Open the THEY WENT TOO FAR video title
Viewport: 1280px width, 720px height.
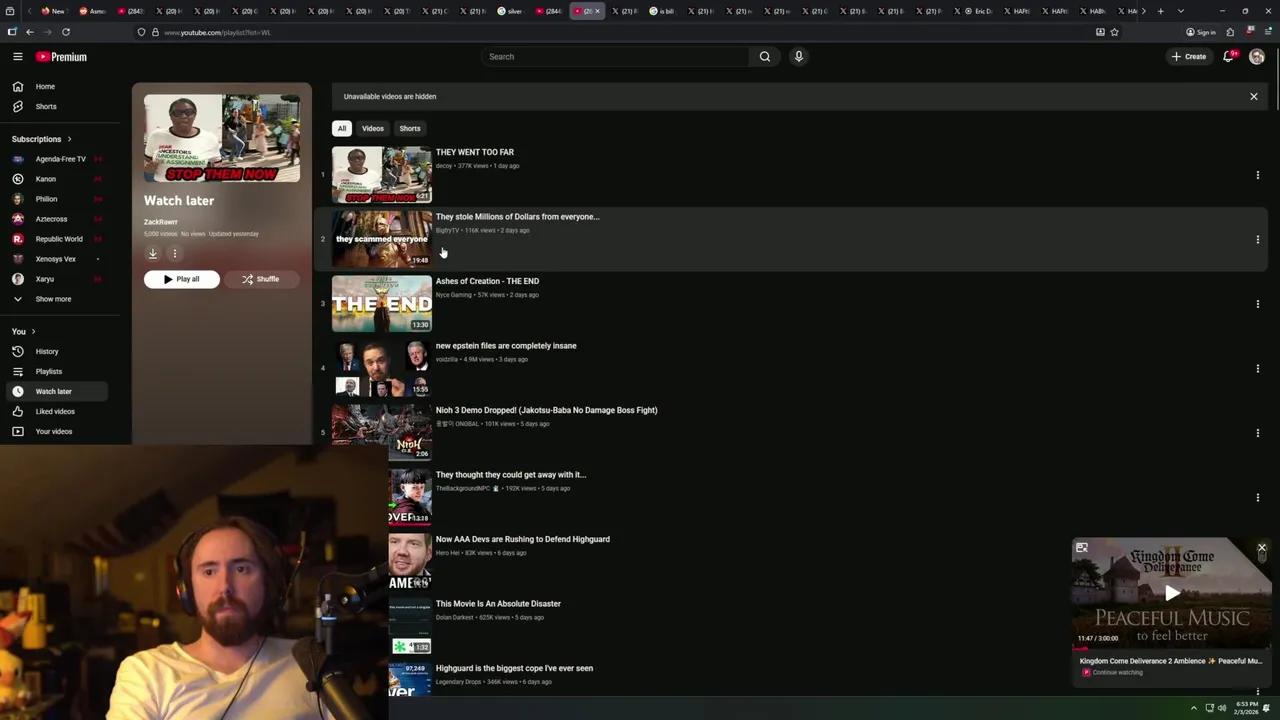tap(475, 152)
